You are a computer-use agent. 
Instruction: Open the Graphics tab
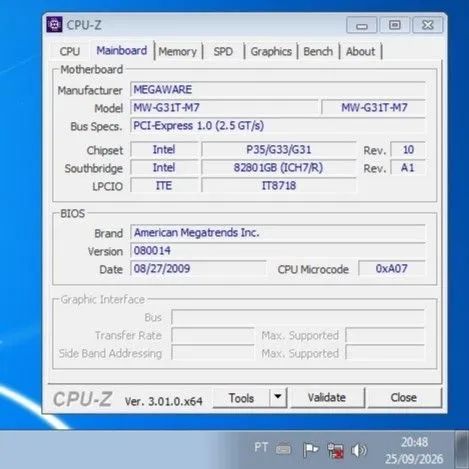271,52
